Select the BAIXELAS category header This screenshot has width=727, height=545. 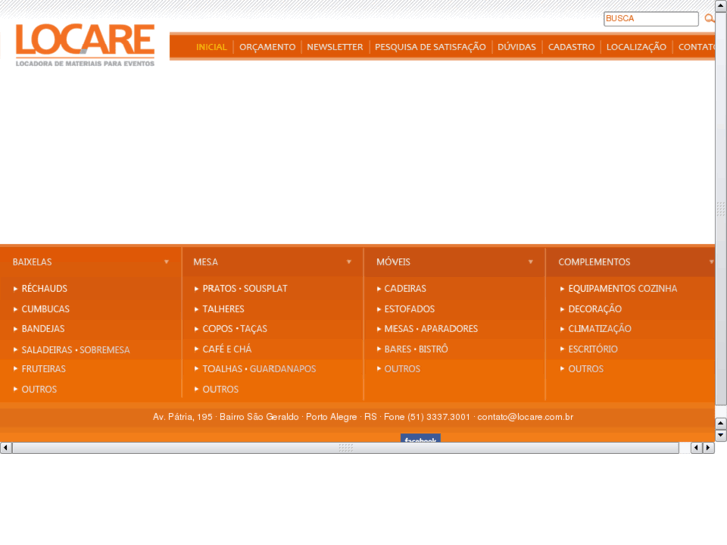point(32,262)
